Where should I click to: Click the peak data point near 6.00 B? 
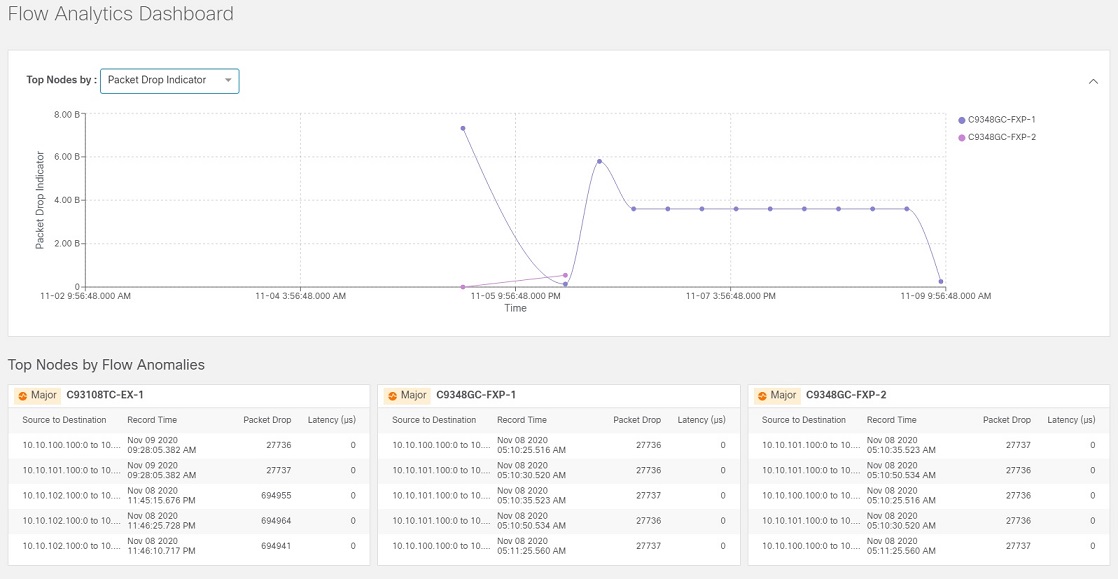pyautogui.click(x=599, y=161)
